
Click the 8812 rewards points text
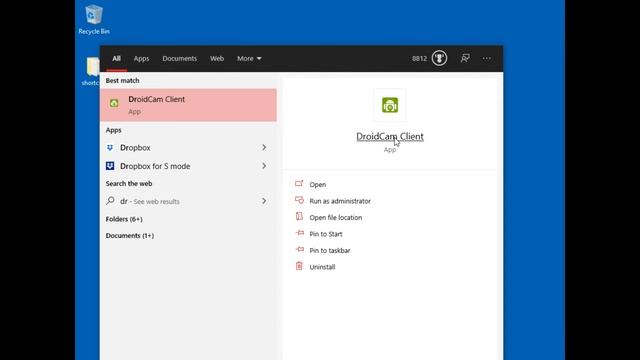pyautogui.click(x=419, y=58)
